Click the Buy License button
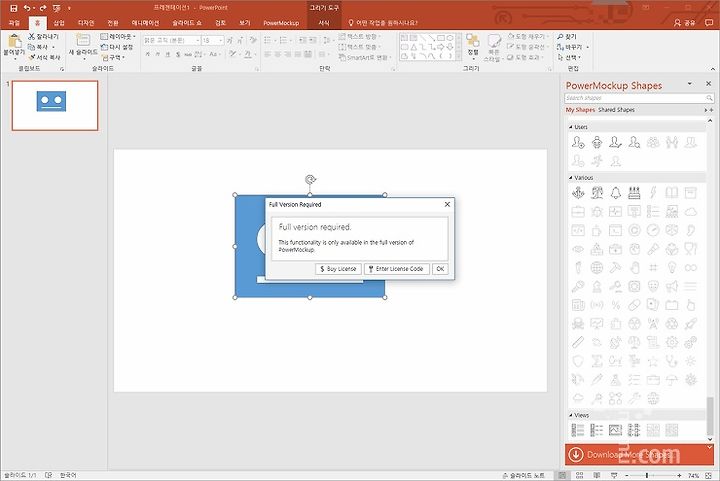The height and width of the screenshot is (481, 720). coord(338,269)
